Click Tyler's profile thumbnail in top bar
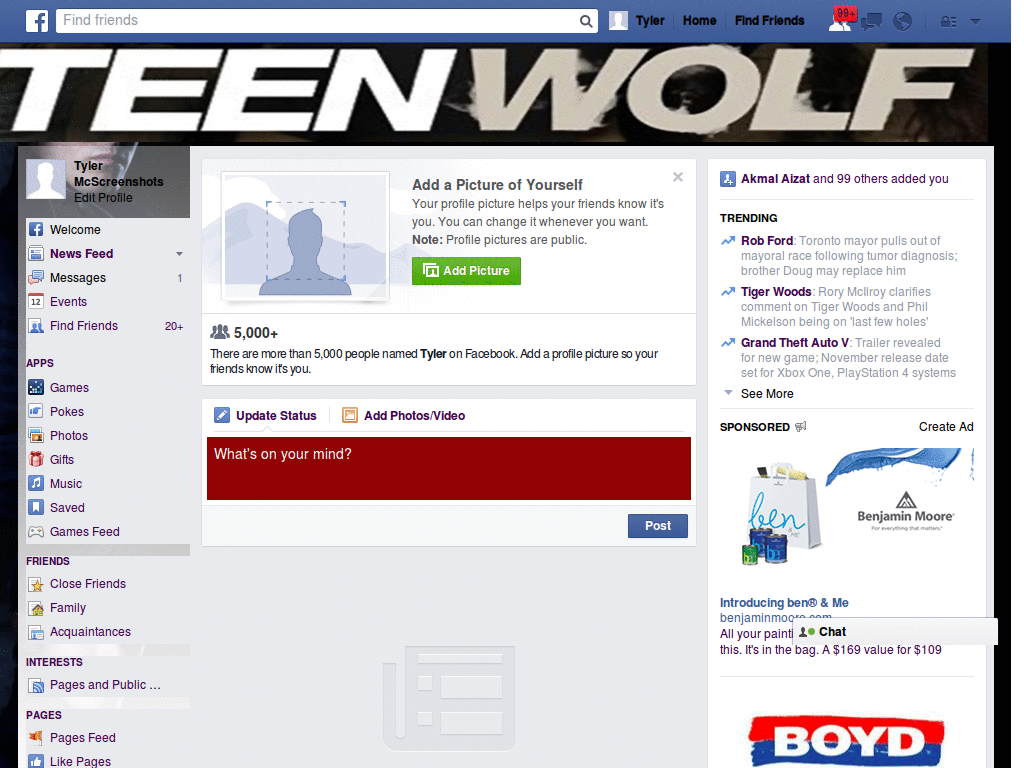1024x768 pixels. click(618, 20)
